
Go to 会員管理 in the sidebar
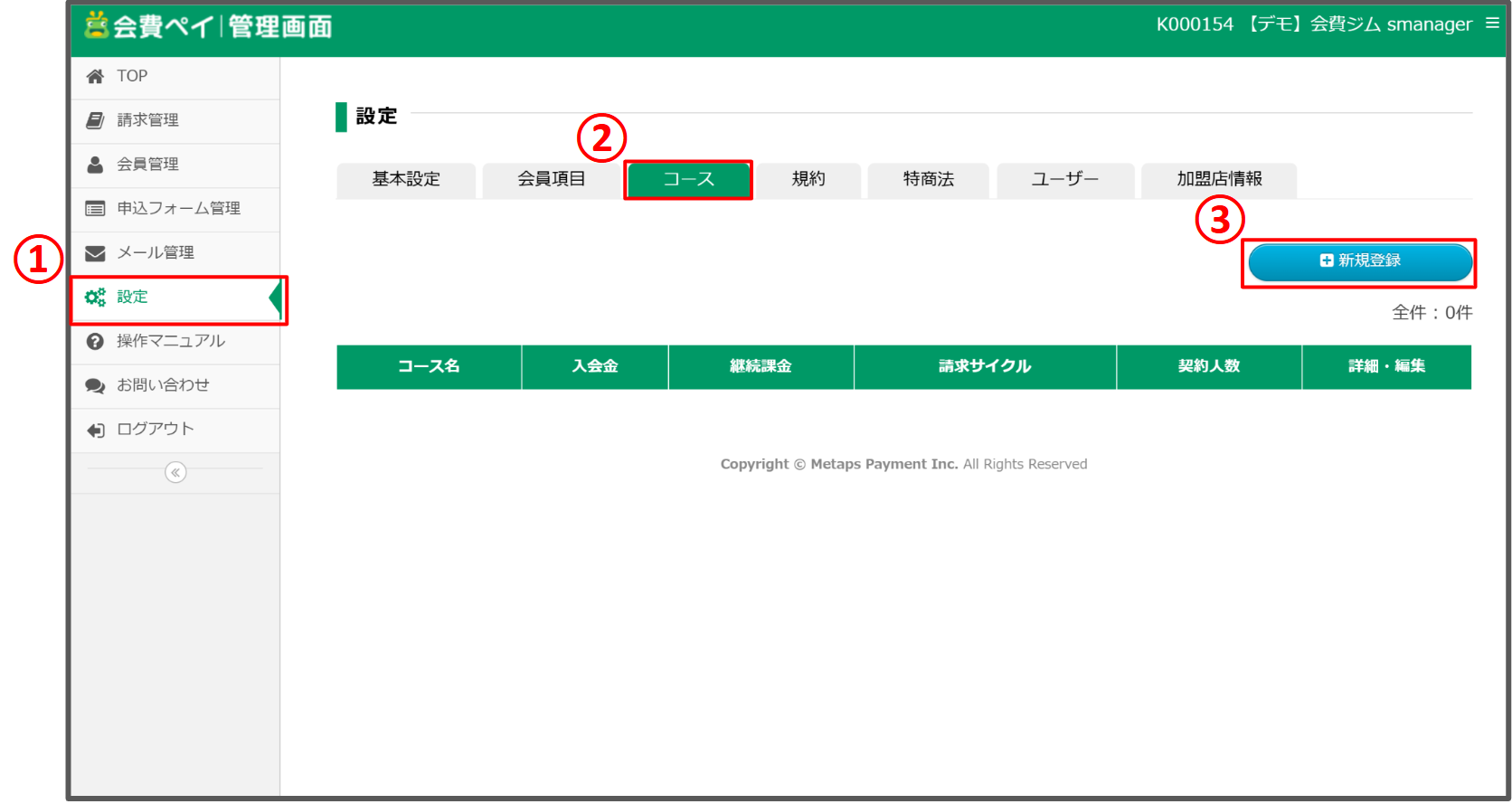[x=175, y=166]
